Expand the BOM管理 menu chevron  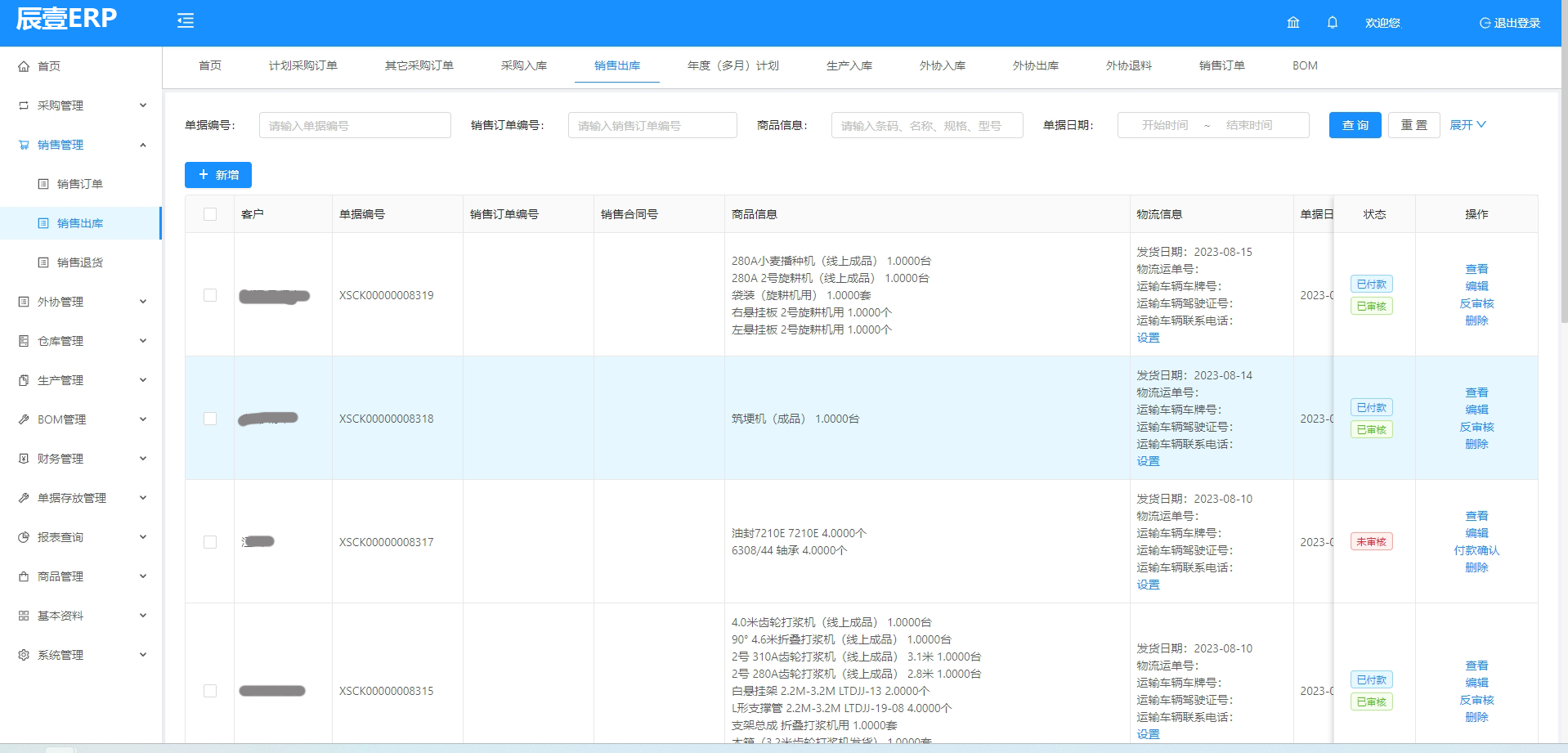(143, 419)
